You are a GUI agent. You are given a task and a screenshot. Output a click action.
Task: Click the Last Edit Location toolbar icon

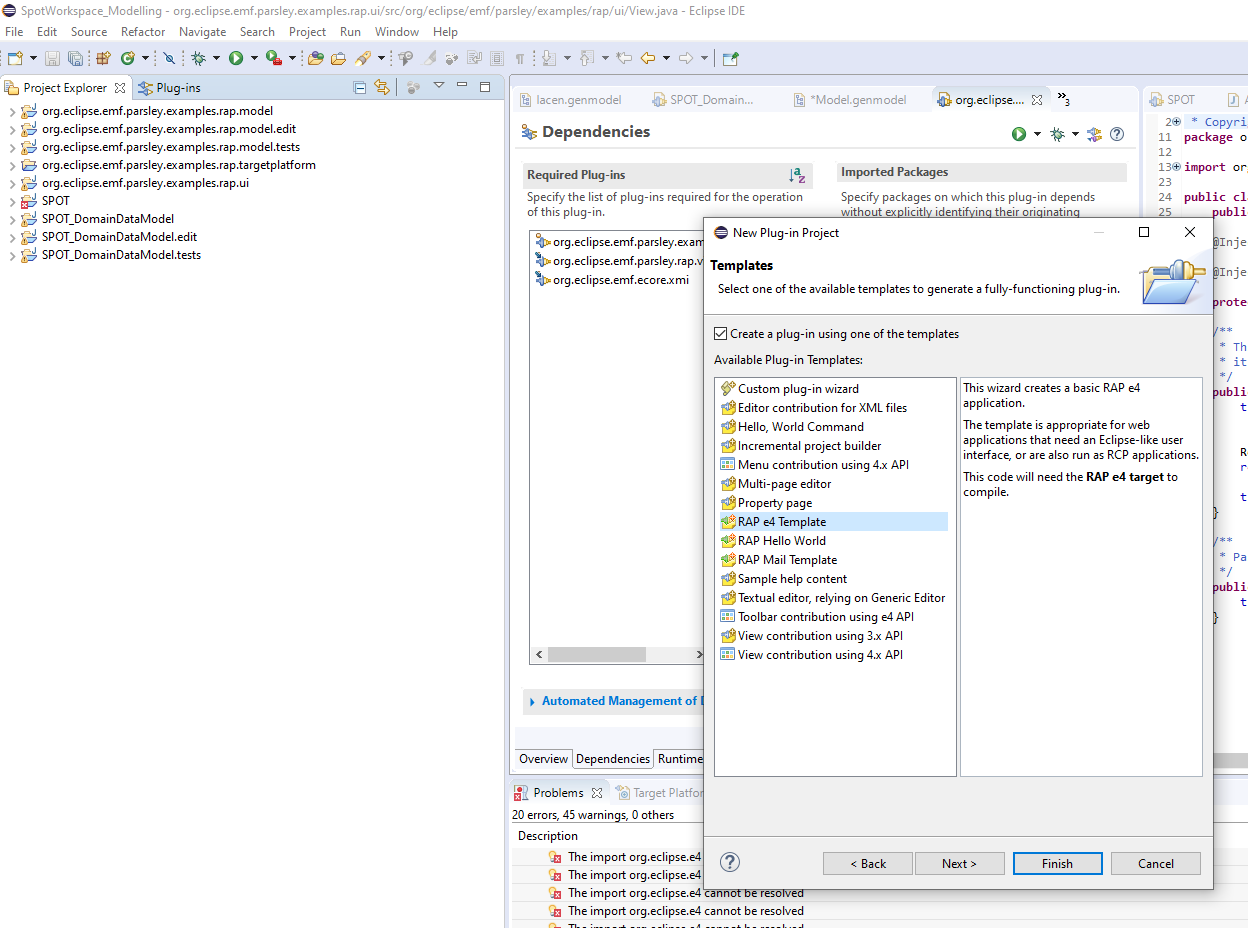(x=625, y=58)
